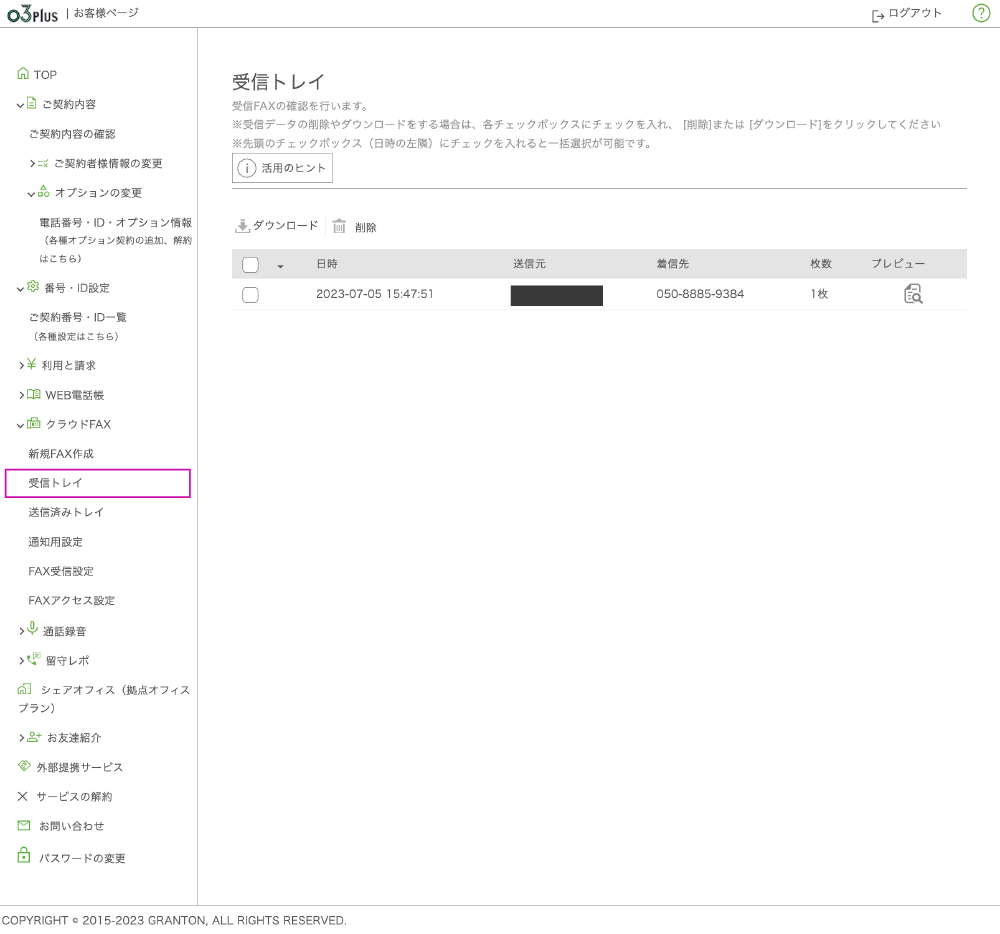Click the ご契約内容 document icon
The image size is (1000, 934).
(x=31, y=103)
